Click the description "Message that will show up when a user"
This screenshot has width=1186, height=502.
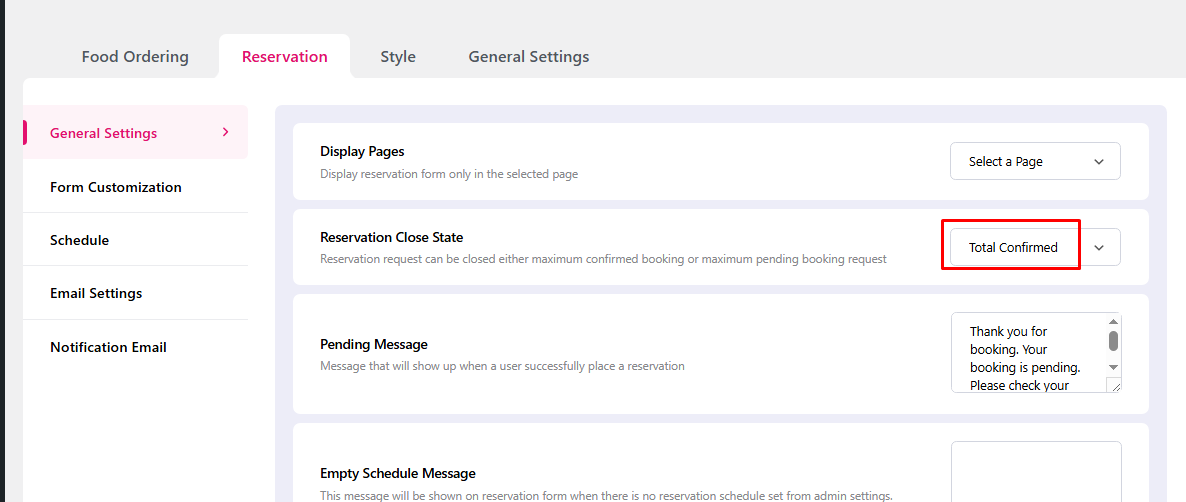click(502, 366)
